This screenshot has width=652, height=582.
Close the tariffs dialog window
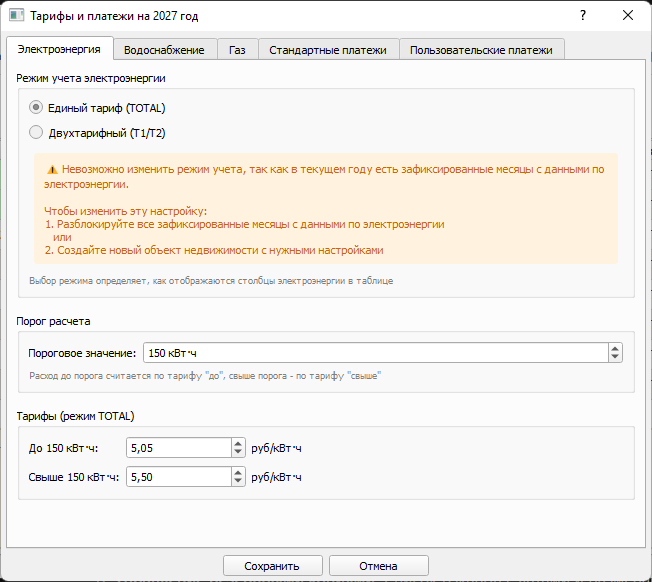[x=627, y=16]
